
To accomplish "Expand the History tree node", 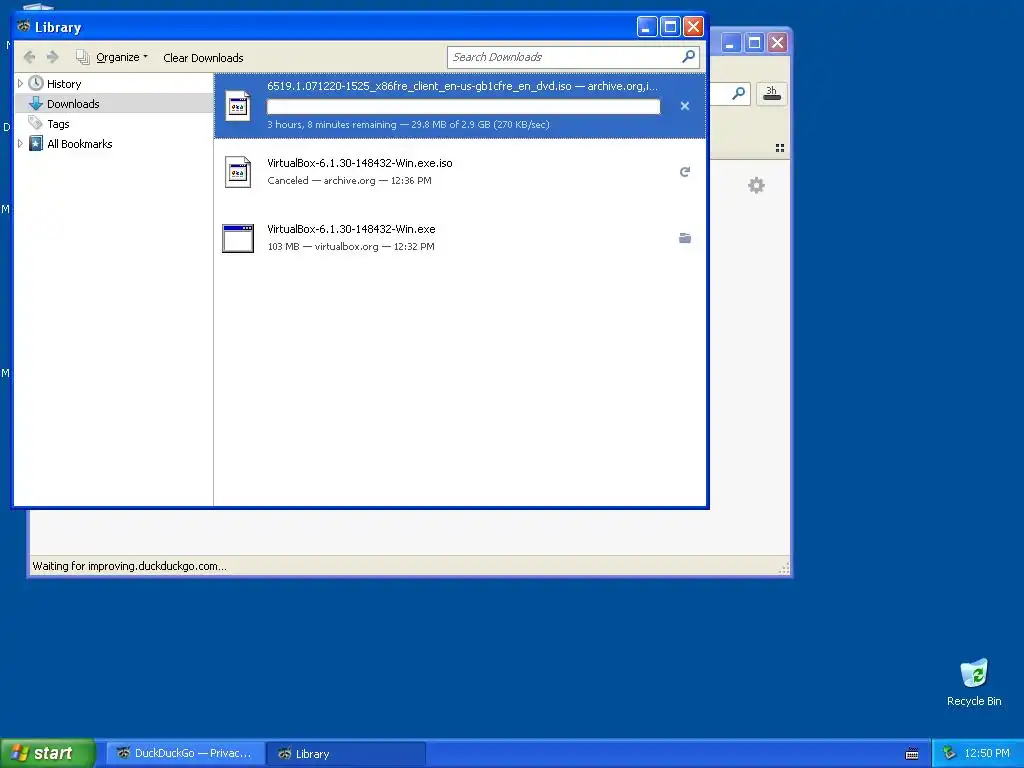I will pyautogui.click(x=20, y=84).
